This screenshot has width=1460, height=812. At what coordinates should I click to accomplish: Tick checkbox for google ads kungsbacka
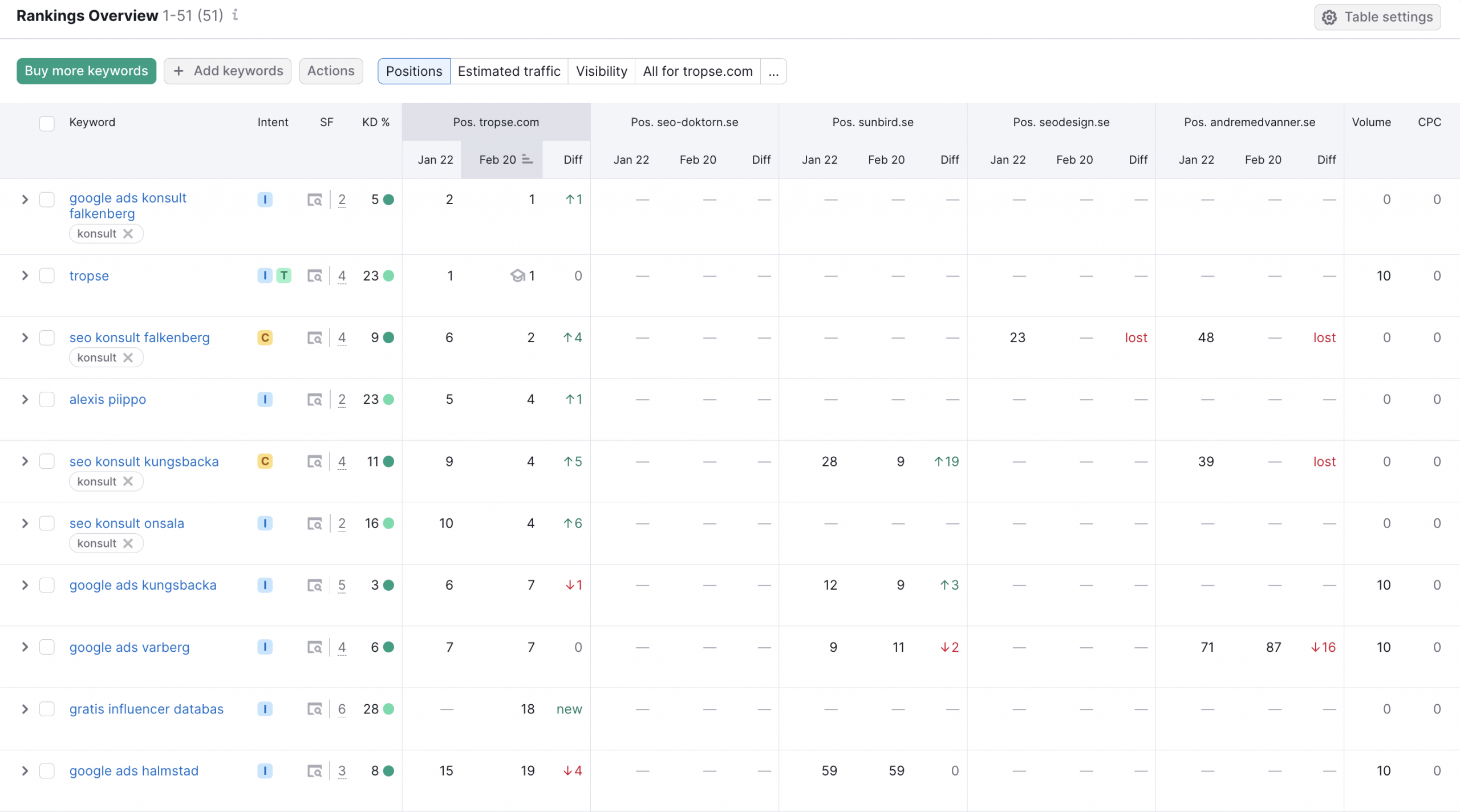click(x=47, y=586)
